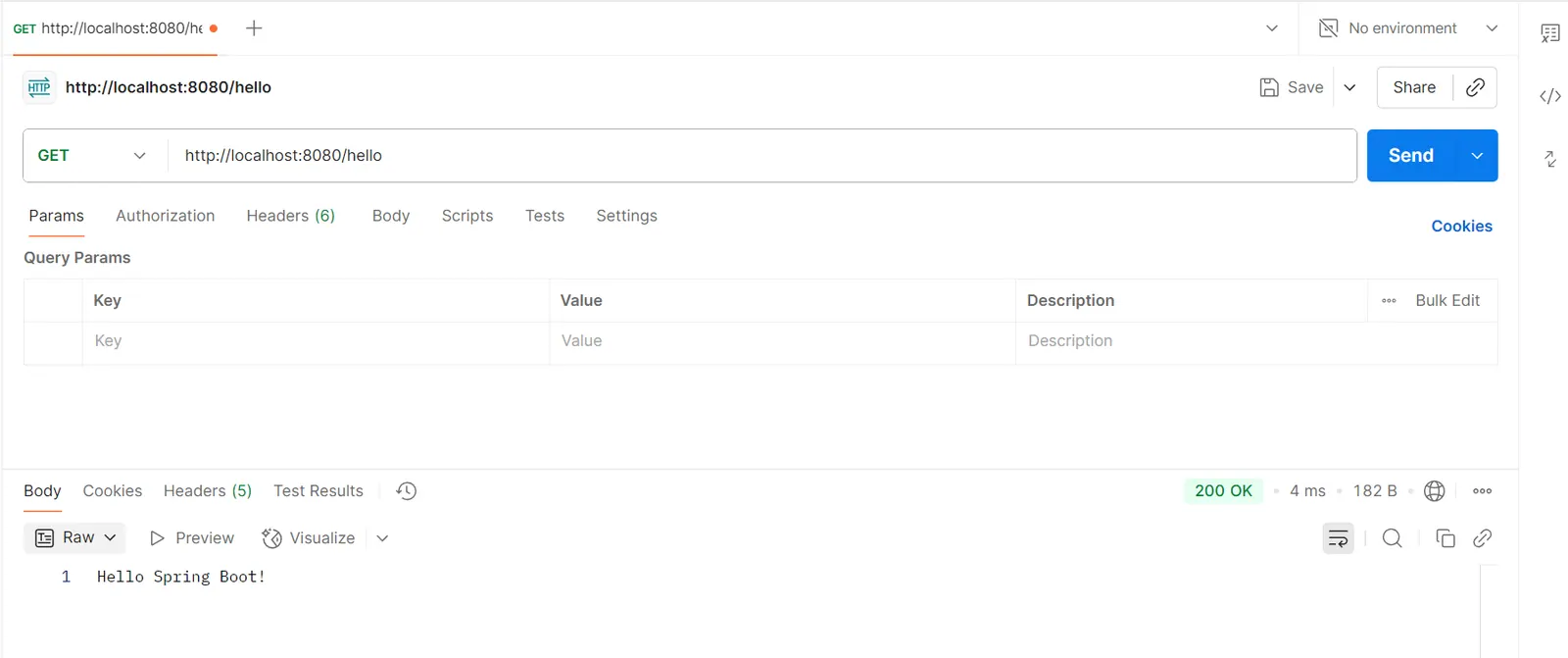Screen dimensions: 1568x658
Task: Toggle the wrap lines button
Action: click(x=1338, y=537)
